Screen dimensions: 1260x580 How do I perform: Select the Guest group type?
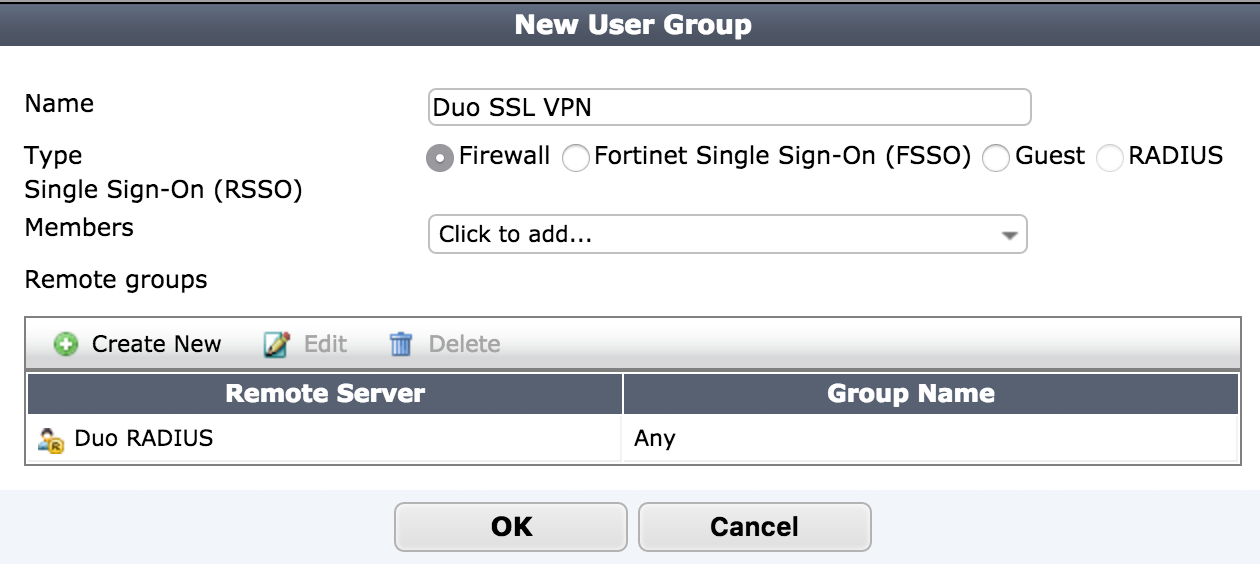[996, 157]
